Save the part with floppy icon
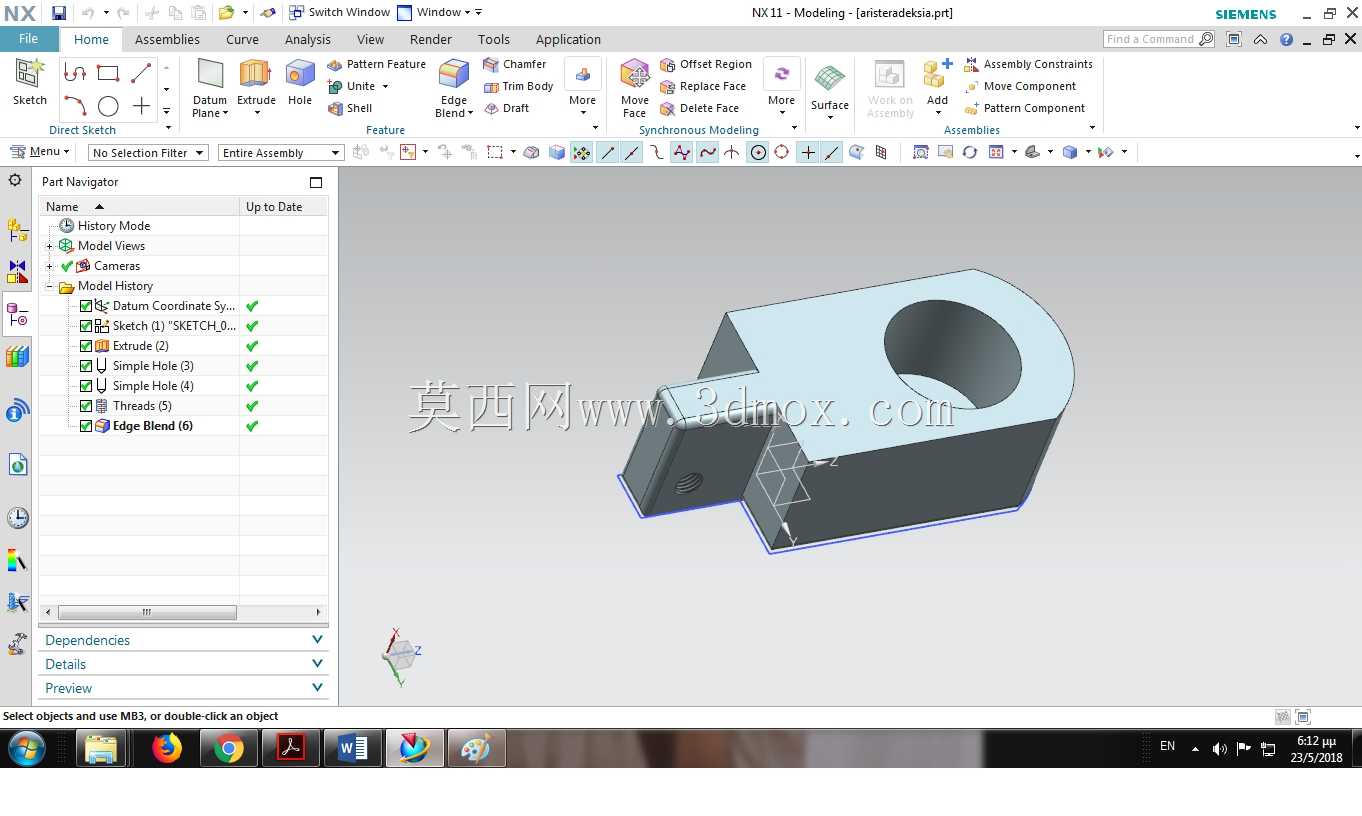The height and width of the screenshot is (816, 1362). pyautogui.click(x=59, y=13)
